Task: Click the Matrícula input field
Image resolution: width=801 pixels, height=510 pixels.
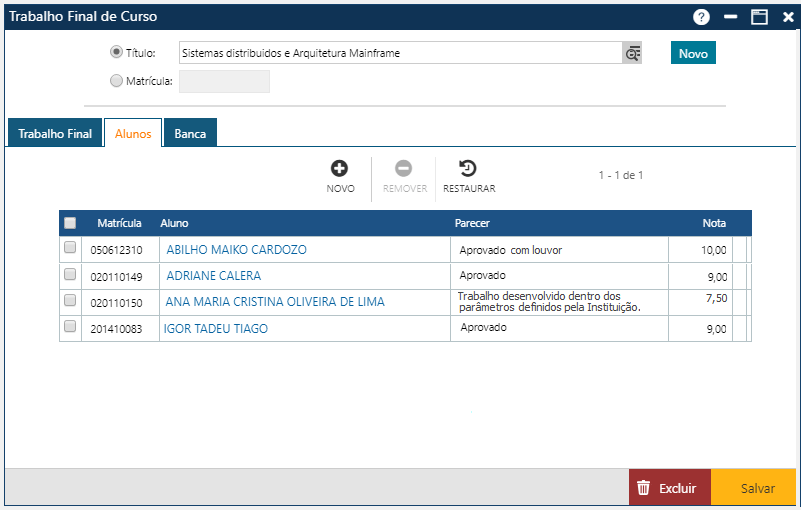Action: coord(224,81)
